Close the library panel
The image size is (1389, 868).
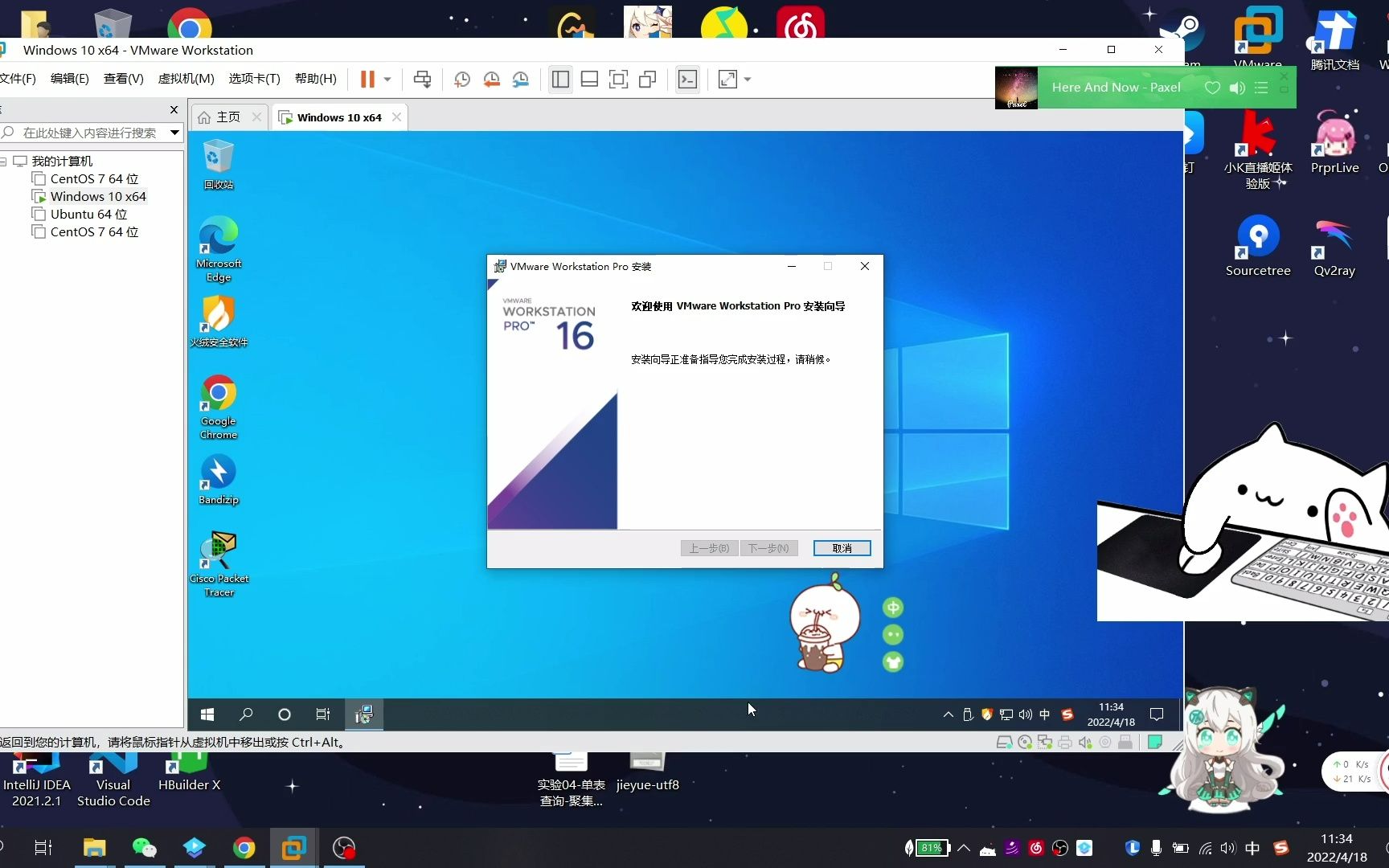(x=174, y=109)
